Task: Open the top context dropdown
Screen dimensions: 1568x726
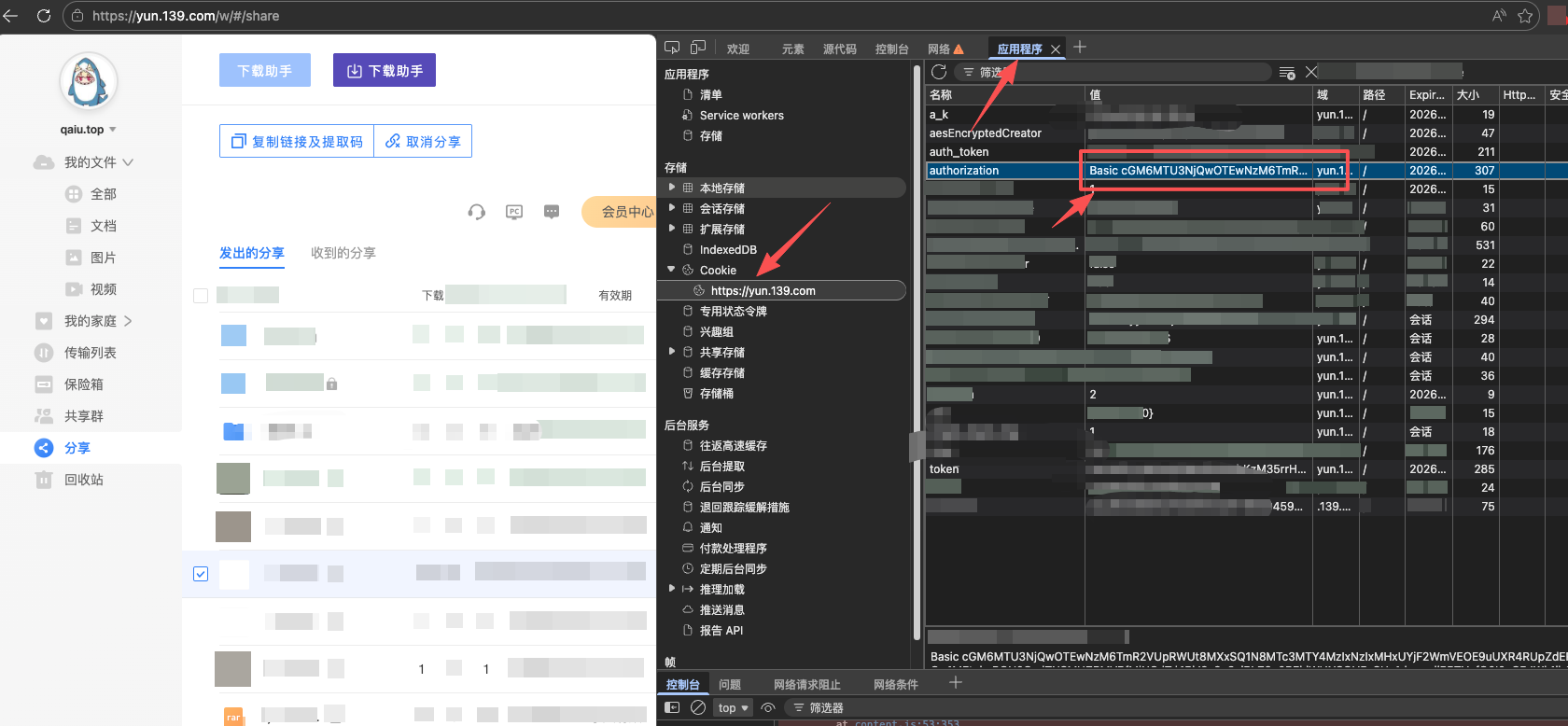Action: (x=734, y=707)
